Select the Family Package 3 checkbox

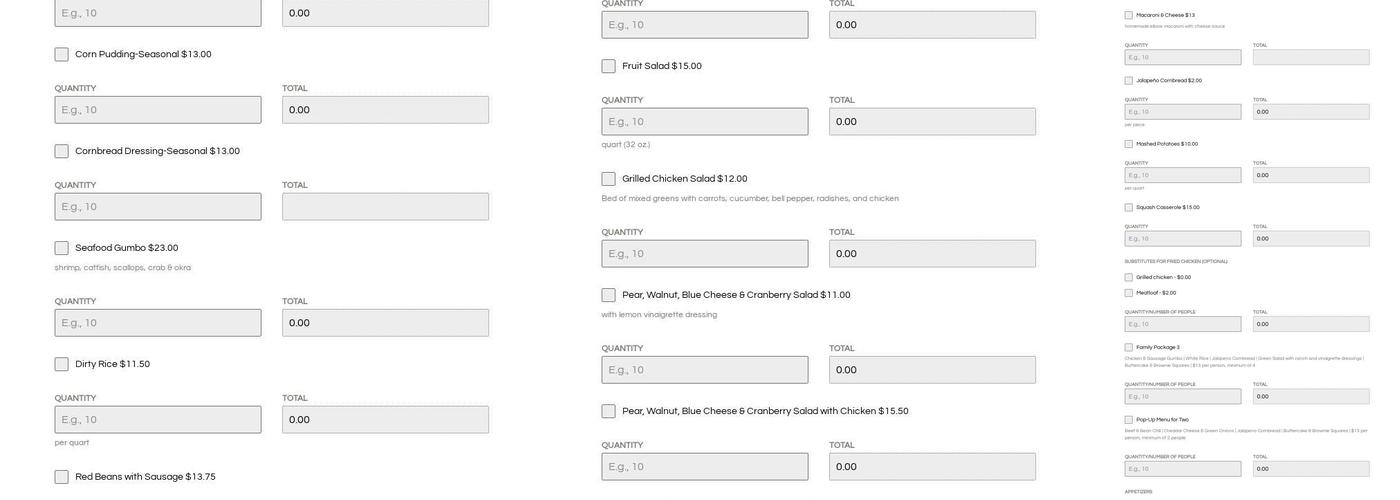tap(1129, 348)
